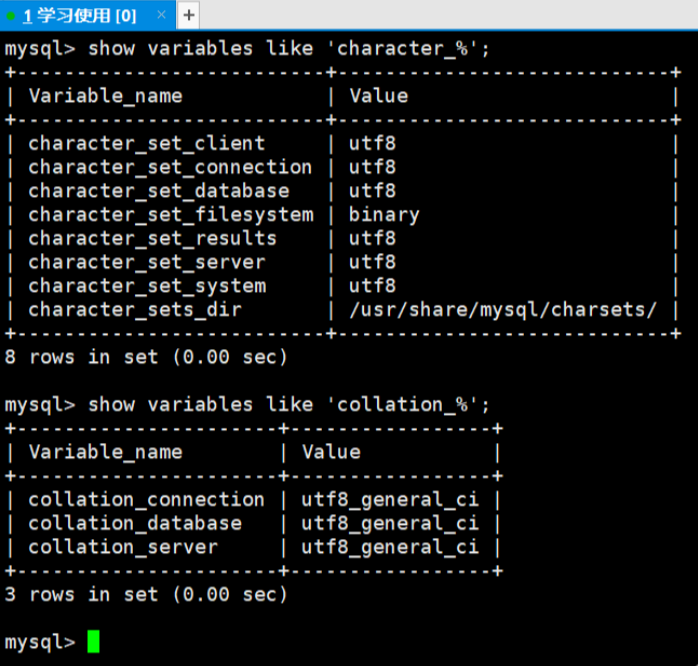Click the utf8 value of character_set_server

pyautogui.click(x=373, y=262)
